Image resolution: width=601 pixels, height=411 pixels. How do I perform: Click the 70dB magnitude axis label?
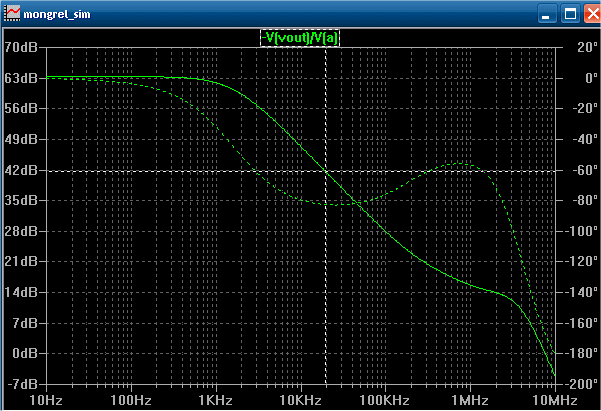[x=21, y=48]
